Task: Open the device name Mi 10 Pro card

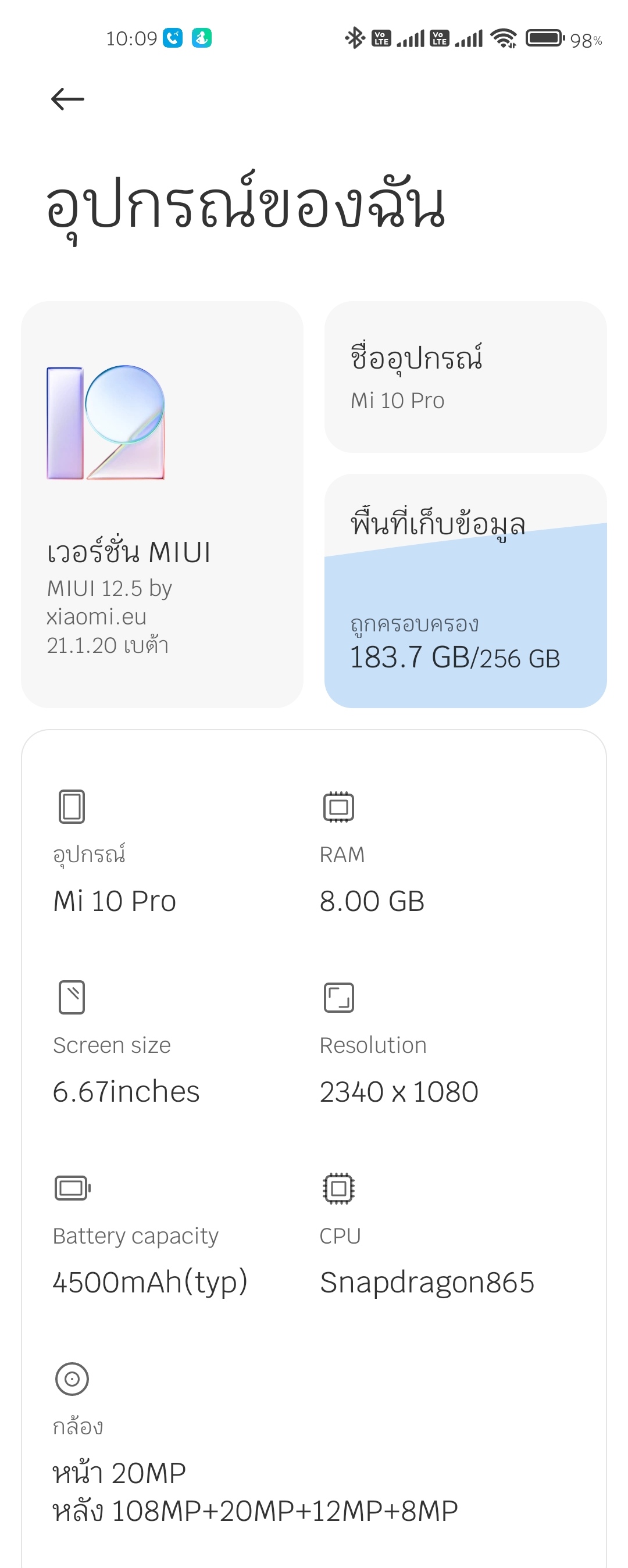Action: click(465, 377)
